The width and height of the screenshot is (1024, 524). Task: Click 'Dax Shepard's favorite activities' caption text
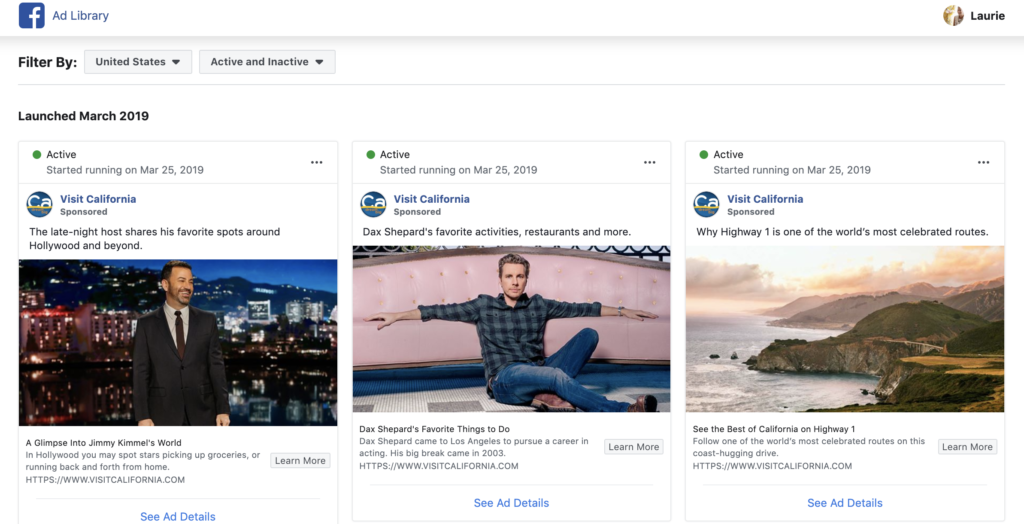(x=496, y=232)
